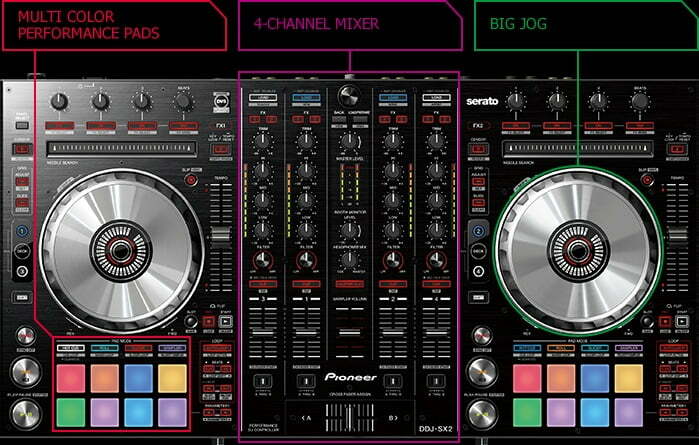Click the PLAY/PAUSE button on the FX2 deck
699x445 pixels.
[482, 414]
